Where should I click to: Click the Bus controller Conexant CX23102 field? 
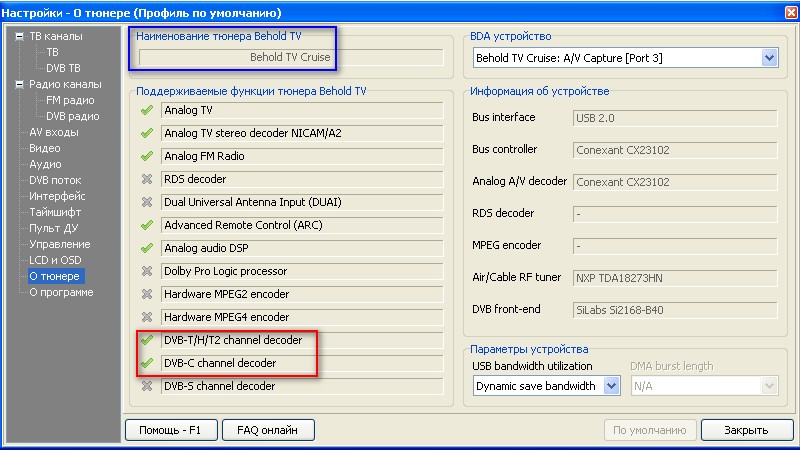click(675, 151)
